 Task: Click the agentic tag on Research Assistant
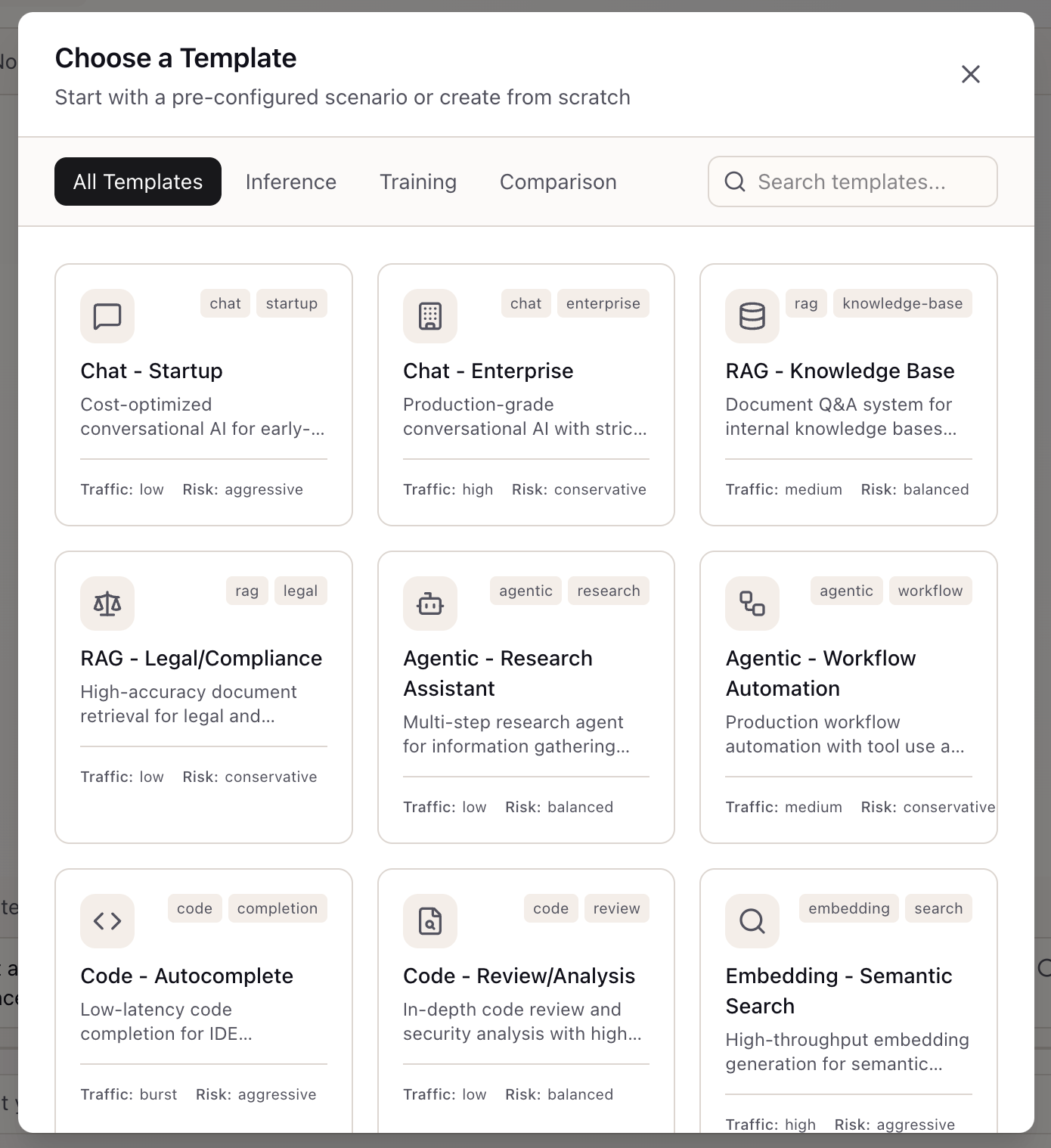[525, 591]
